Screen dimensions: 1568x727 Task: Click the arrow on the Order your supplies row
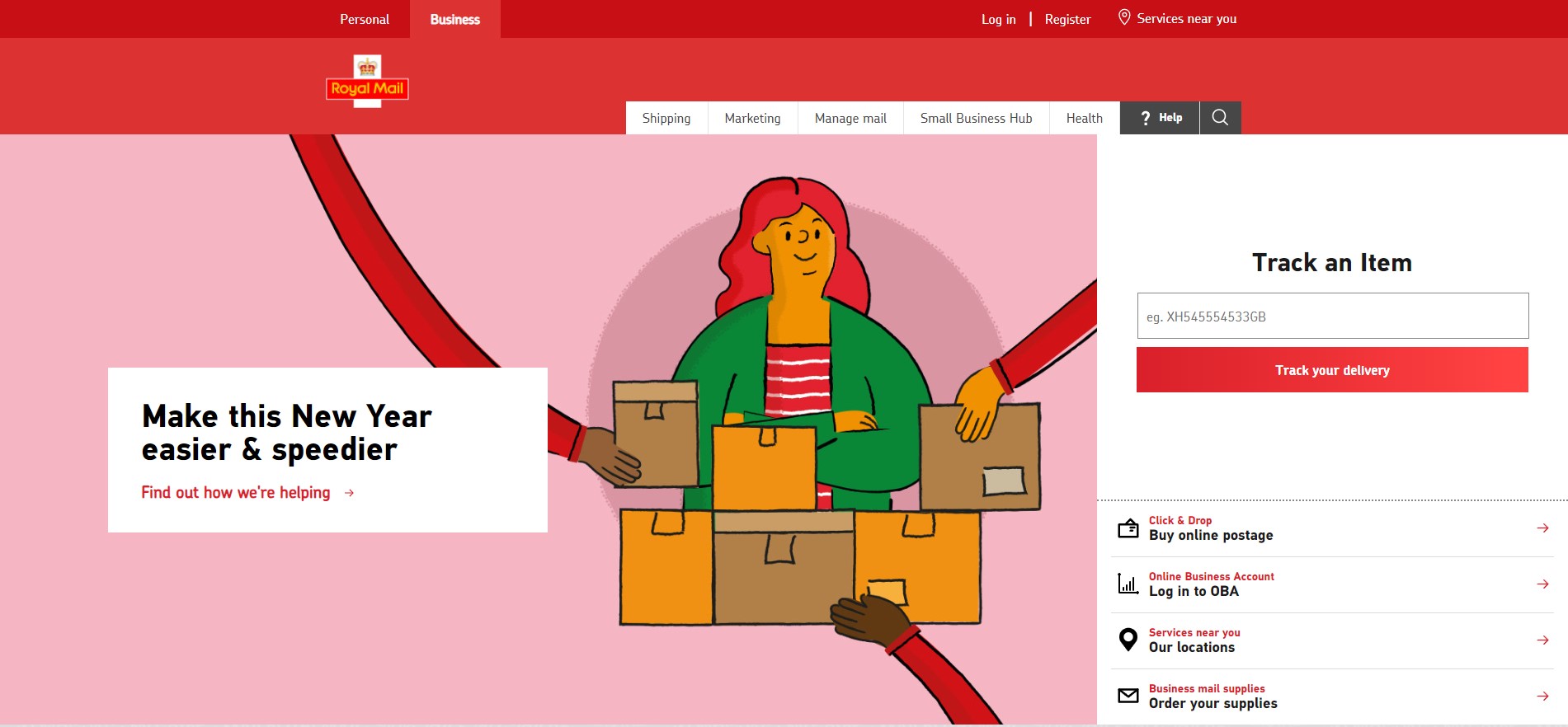1542,697
